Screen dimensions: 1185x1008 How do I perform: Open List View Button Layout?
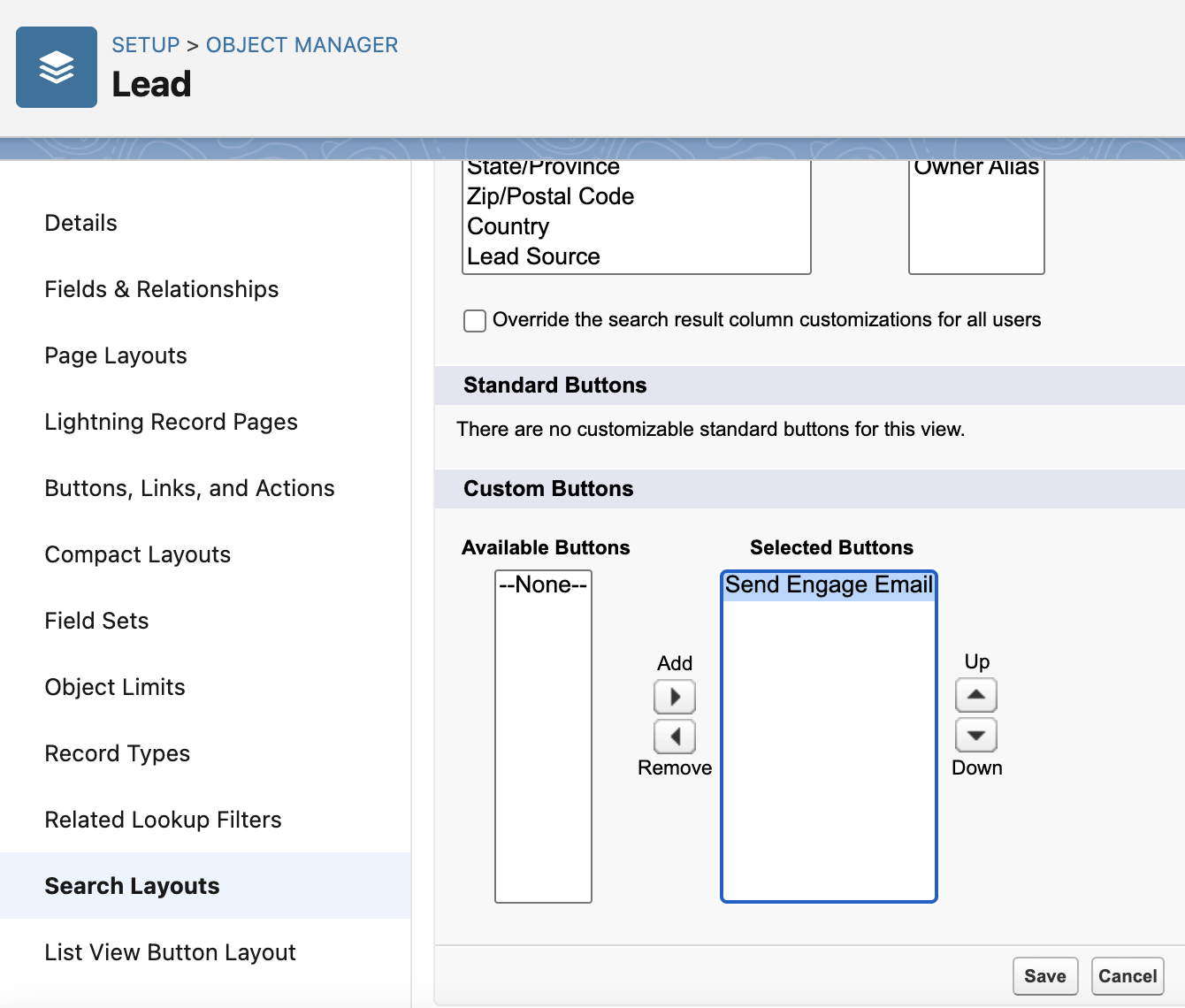click(x=171, y=952)
